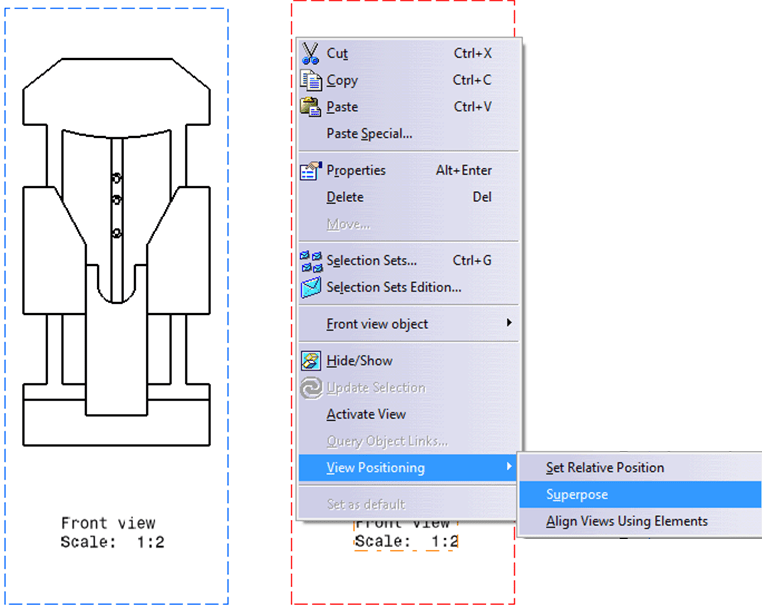Click the Hide/Show icon

311,361
